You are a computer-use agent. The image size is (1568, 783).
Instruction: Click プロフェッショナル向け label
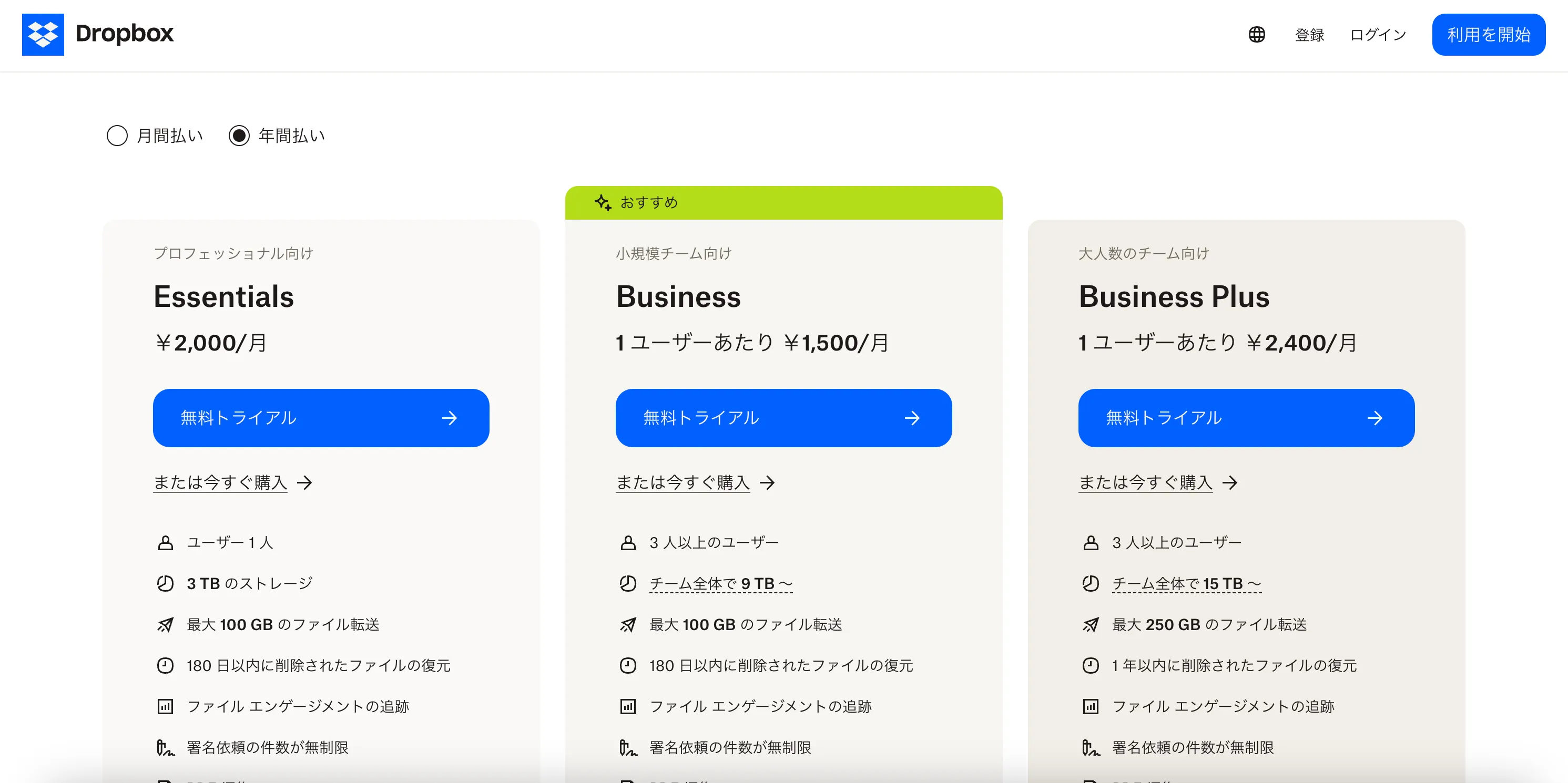point(233,253)
